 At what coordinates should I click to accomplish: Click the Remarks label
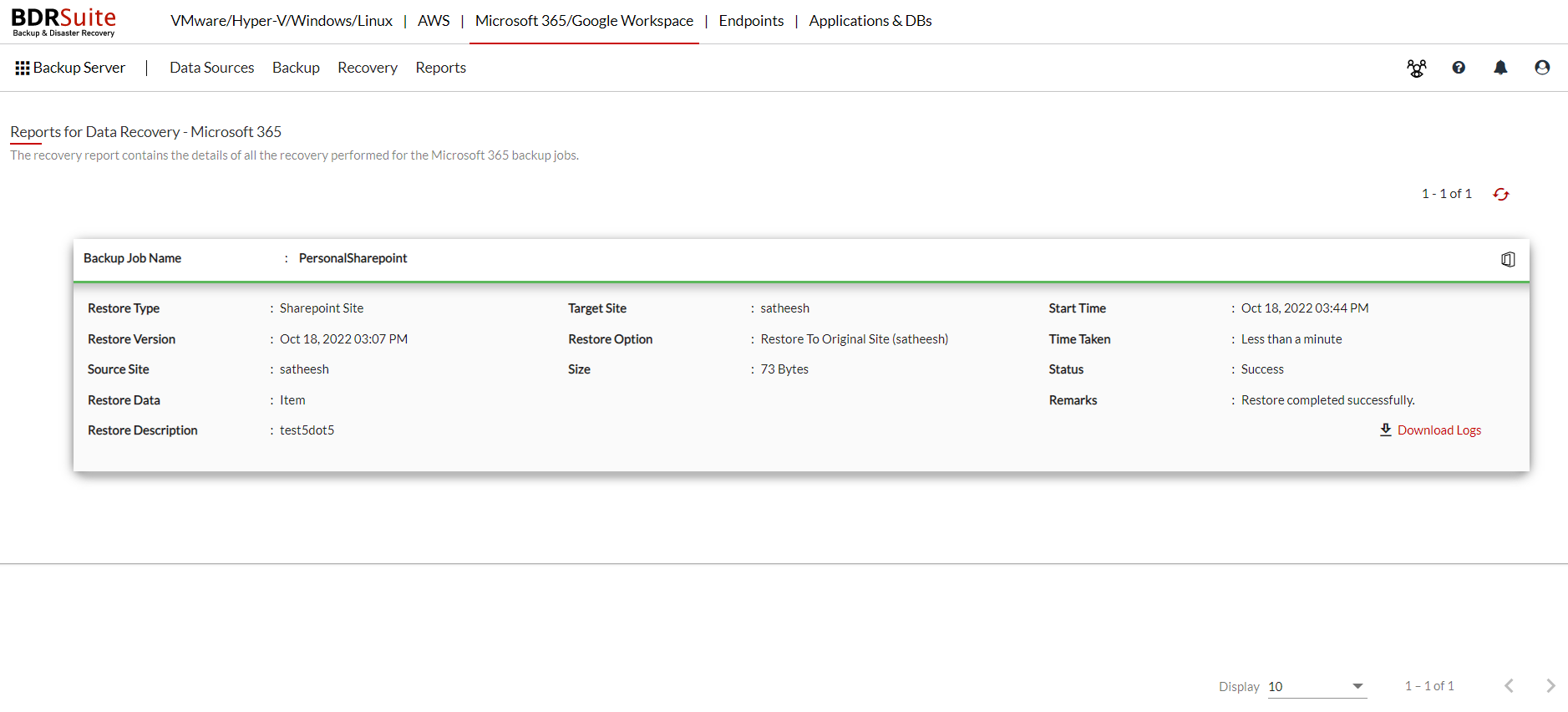[x=1073, y=400]
